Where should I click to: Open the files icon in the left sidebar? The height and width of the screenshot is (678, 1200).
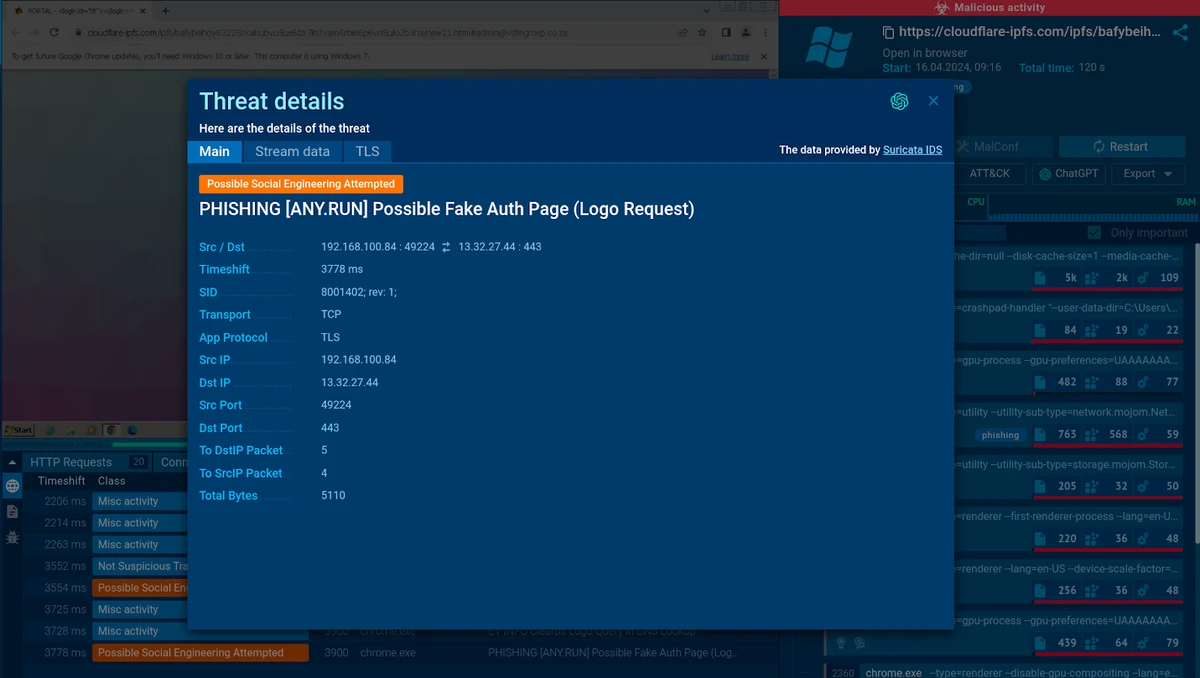coord(12,511)
